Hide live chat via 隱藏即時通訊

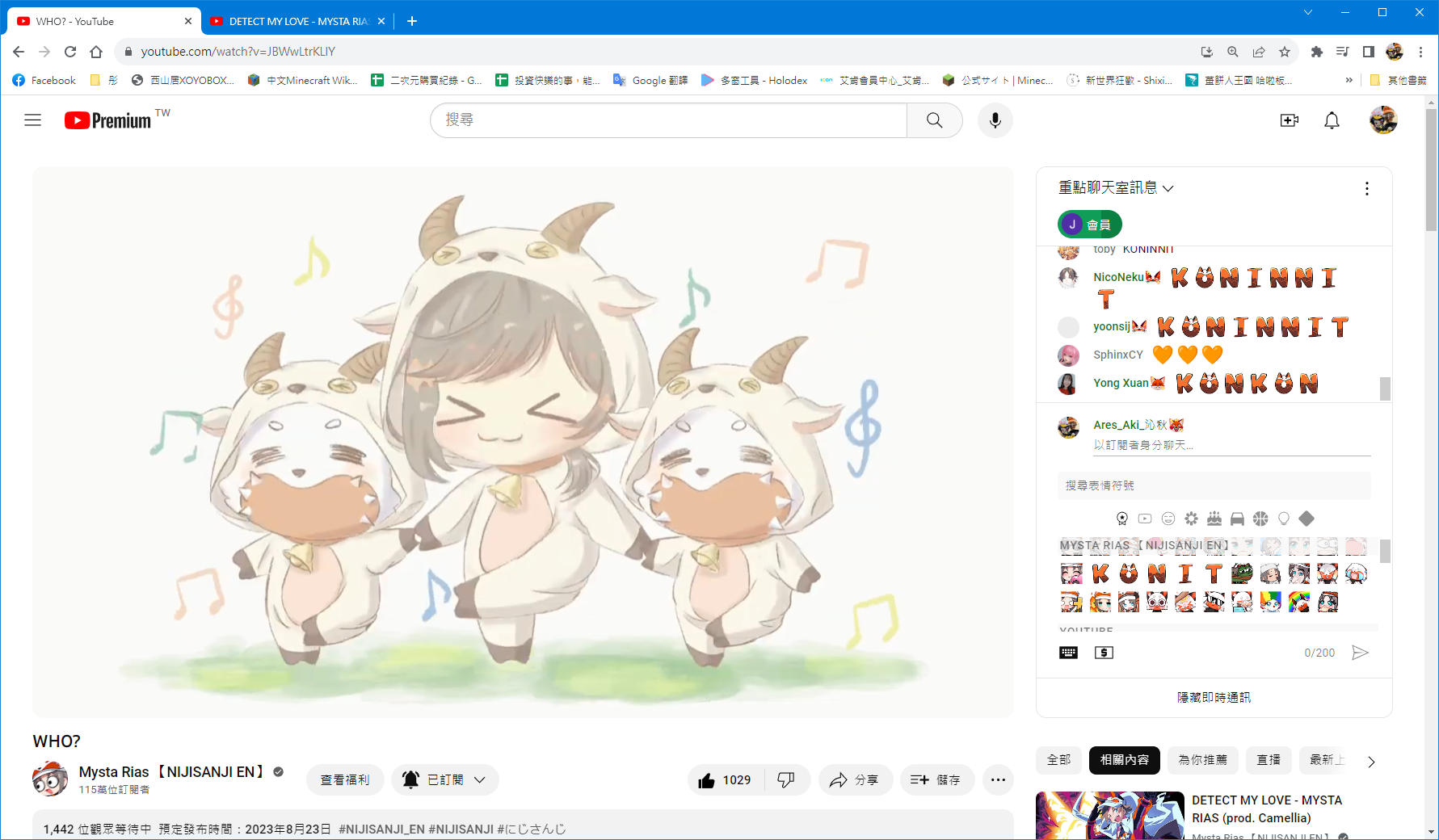[x=1214, y=697]
